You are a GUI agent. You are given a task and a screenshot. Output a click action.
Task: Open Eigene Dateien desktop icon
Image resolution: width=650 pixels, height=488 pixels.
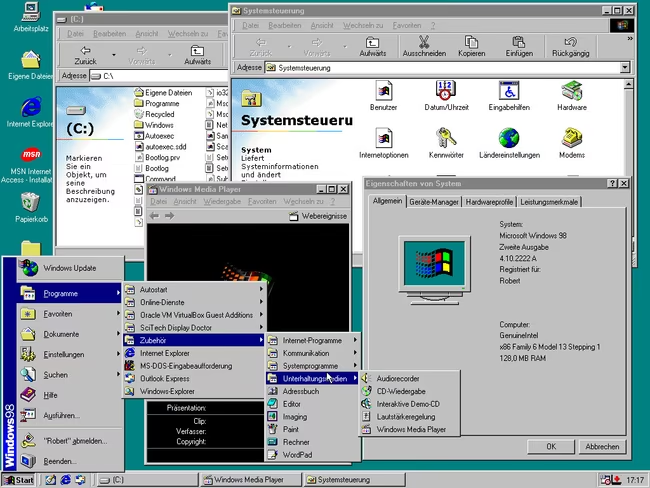tap(30, 66)
